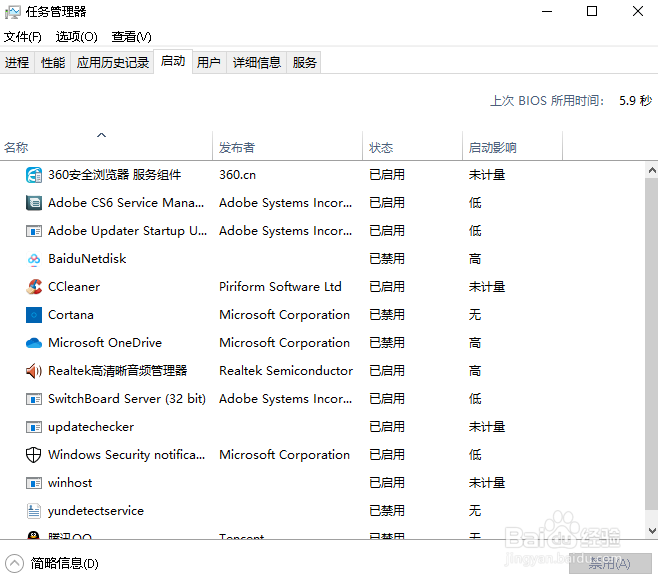Select SwitchBoard Server (32 bit) entry
The width and height of the screenshot is (658, 581).
[x=127, y=399]
